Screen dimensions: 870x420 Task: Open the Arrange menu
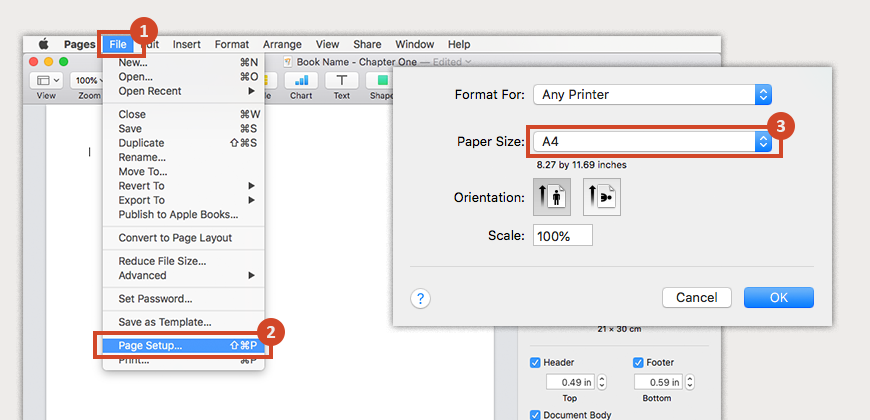coord(282,44)
